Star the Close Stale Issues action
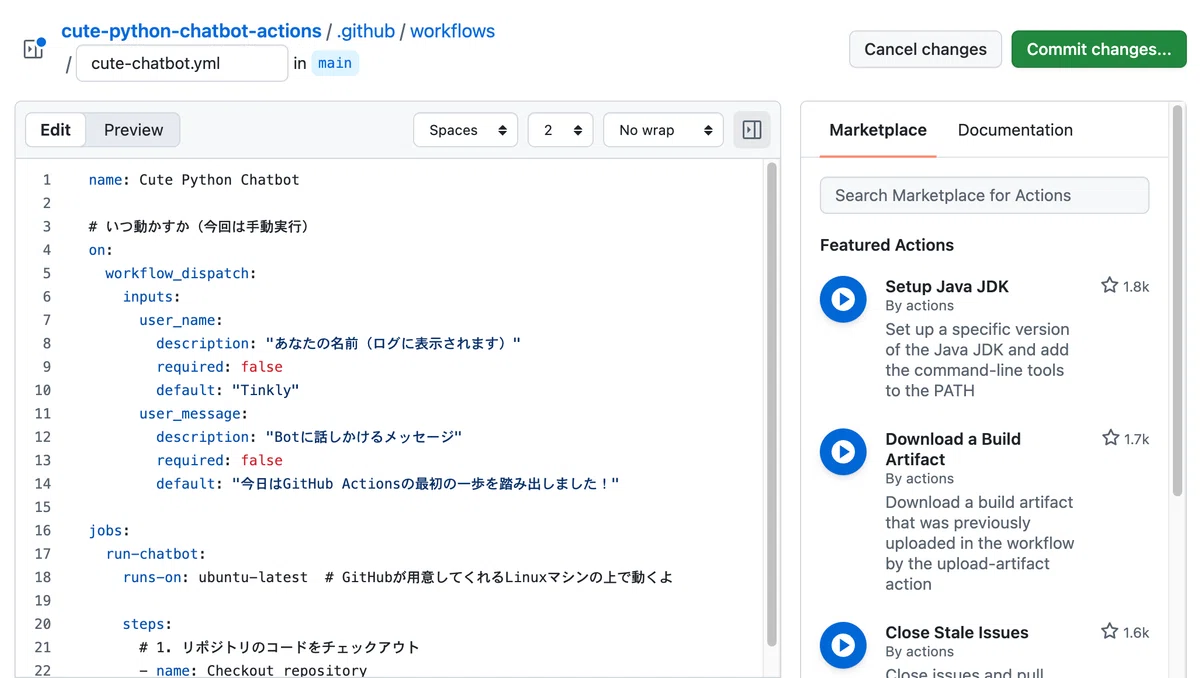The width and height of the screenshot is (1200, 678). (1109, 632)
